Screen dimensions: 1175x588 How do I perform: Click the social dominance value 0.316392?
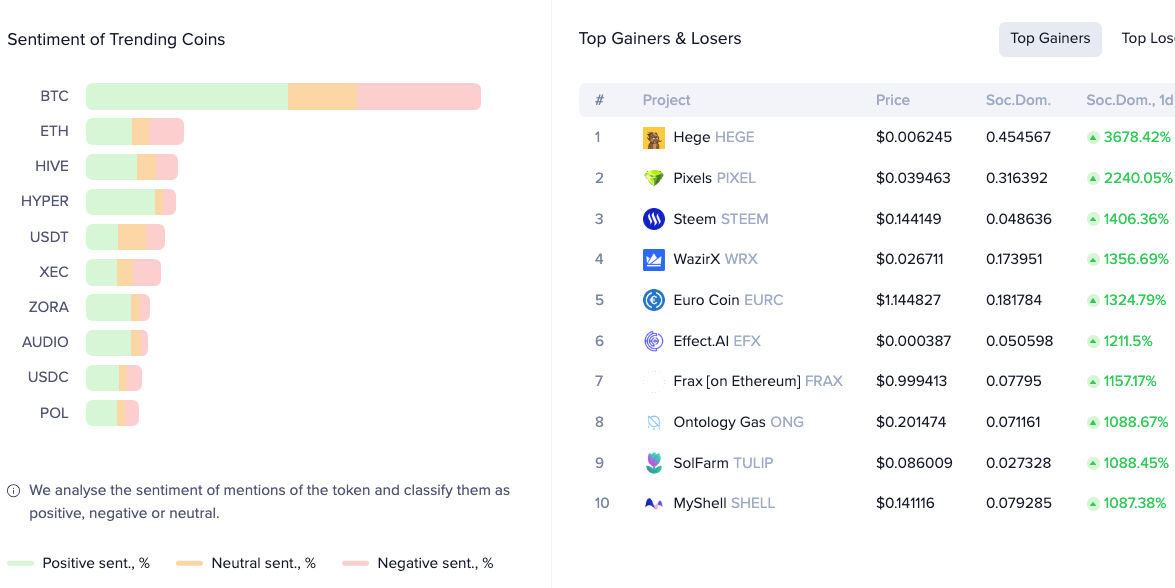(1017, 178)
